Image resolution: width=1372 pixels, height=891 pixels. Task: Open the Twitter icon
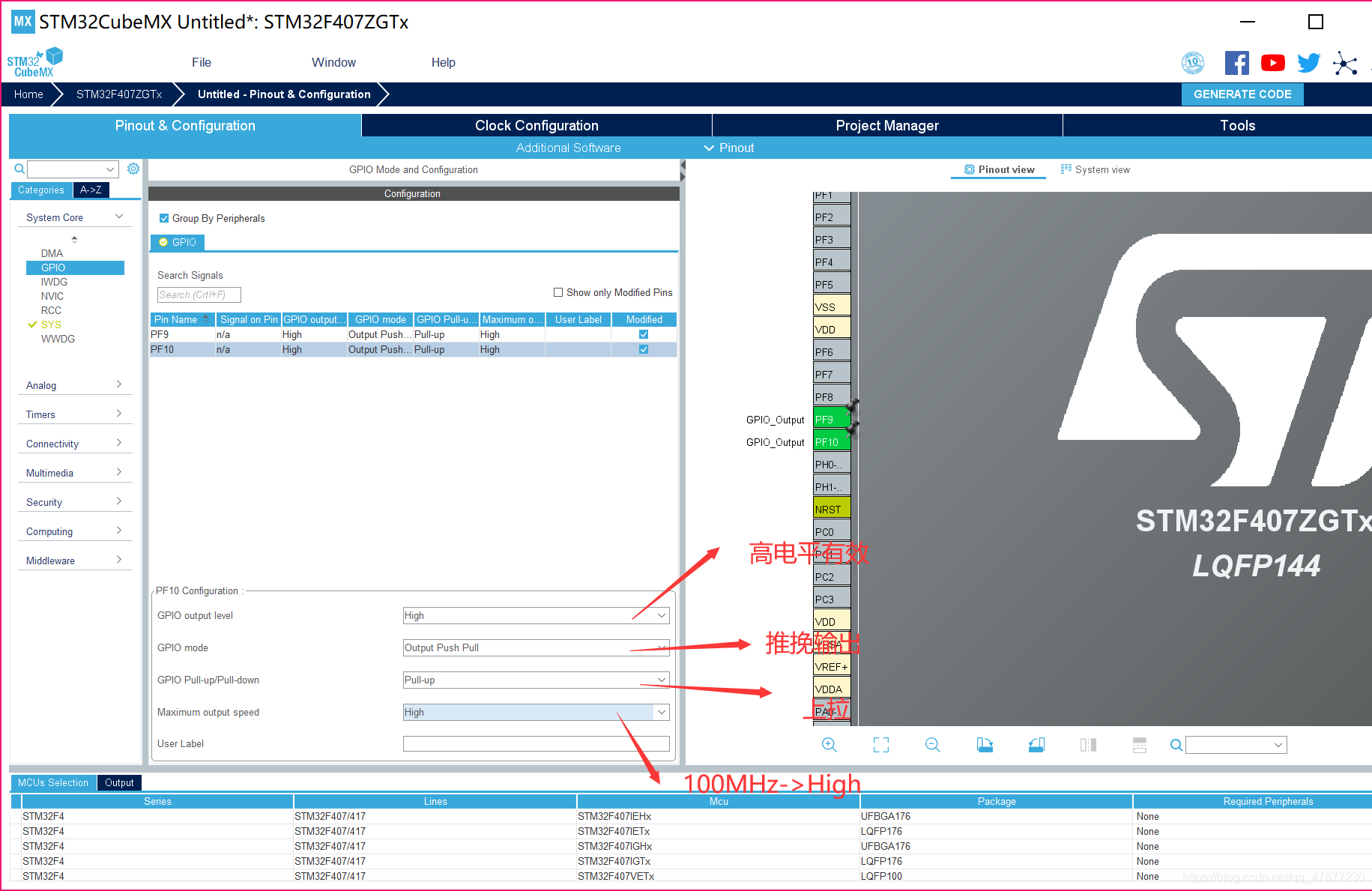(1309, 63)
